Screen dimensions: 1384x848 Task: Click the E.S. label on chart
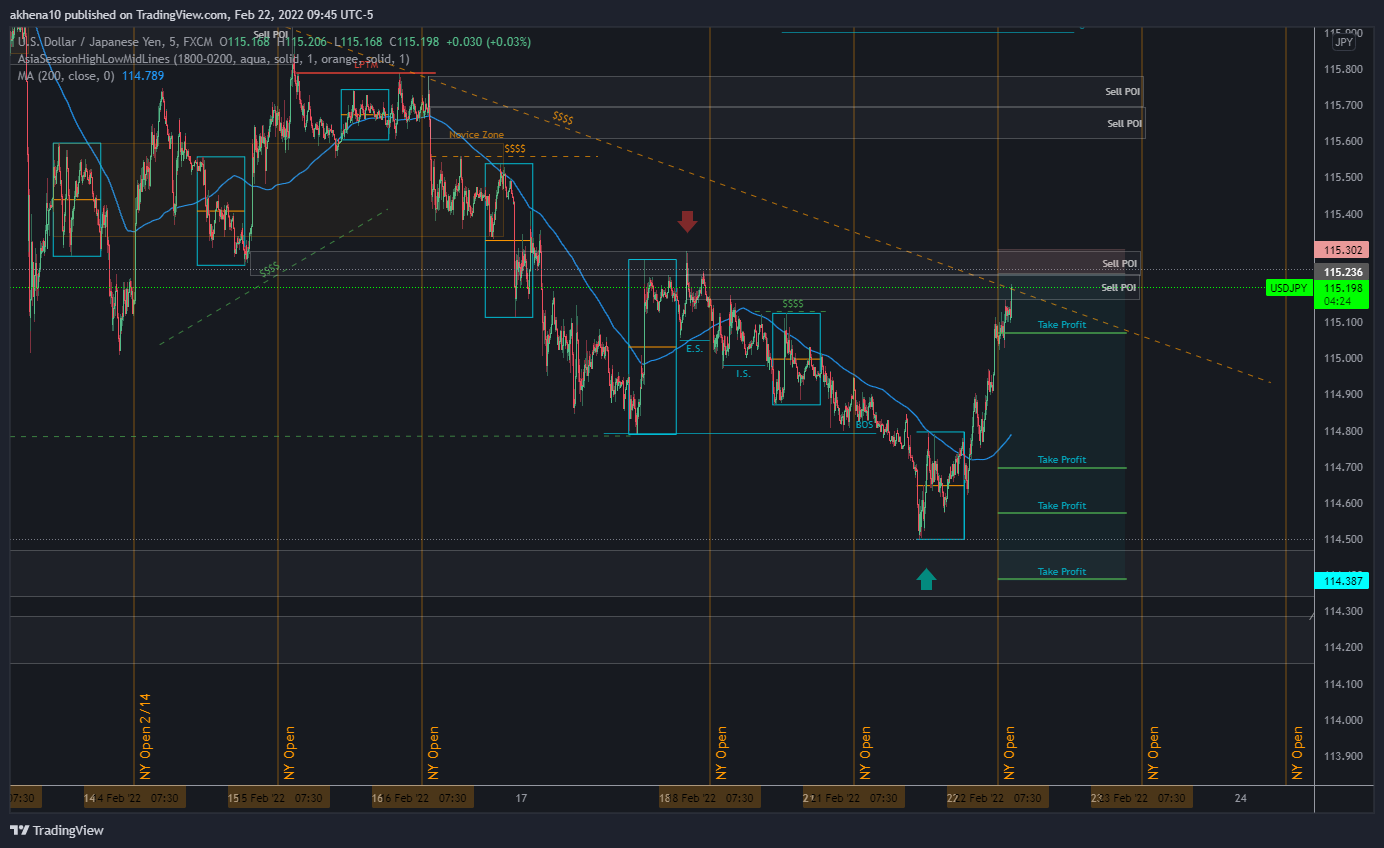pyautogui.click(x=694, y=349)
